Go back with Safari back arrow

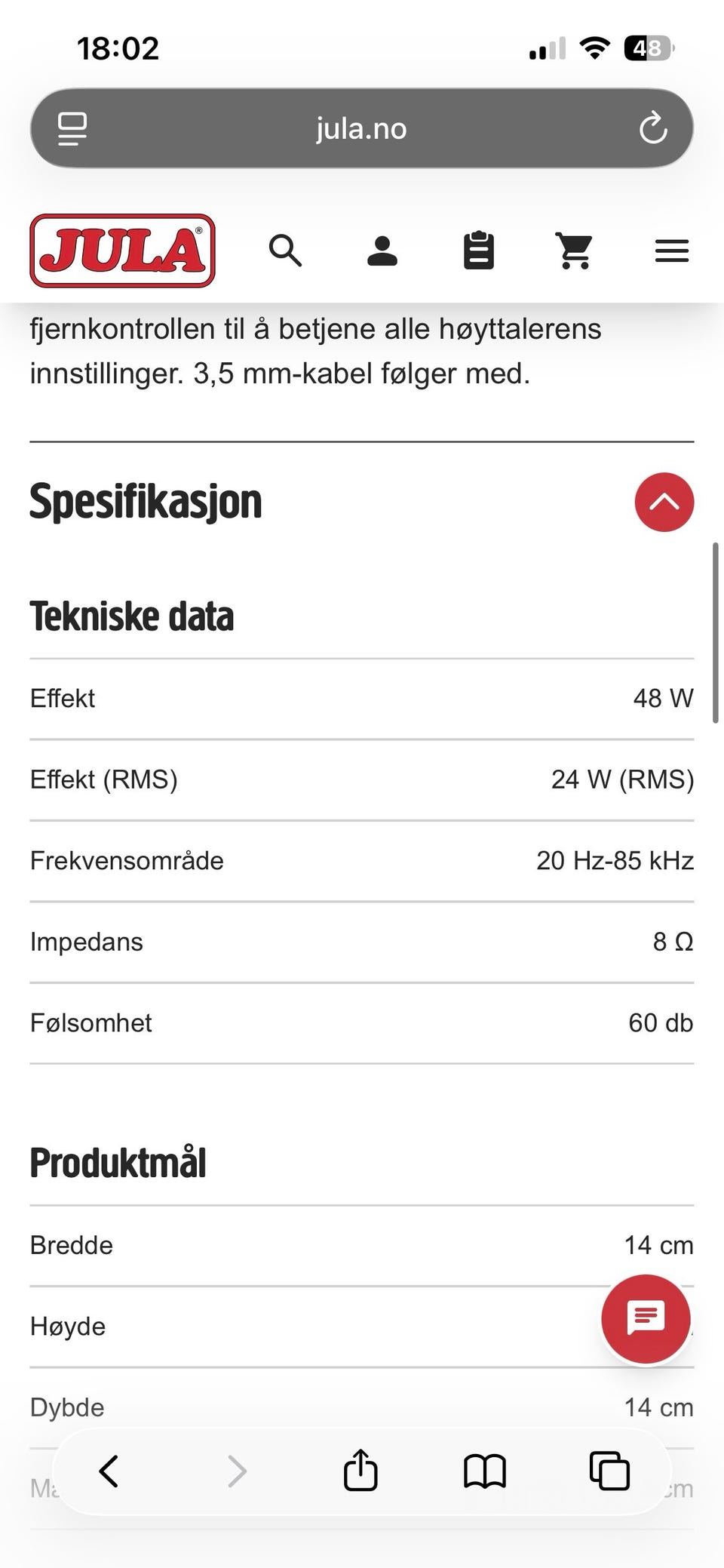tap(109, 1471)
